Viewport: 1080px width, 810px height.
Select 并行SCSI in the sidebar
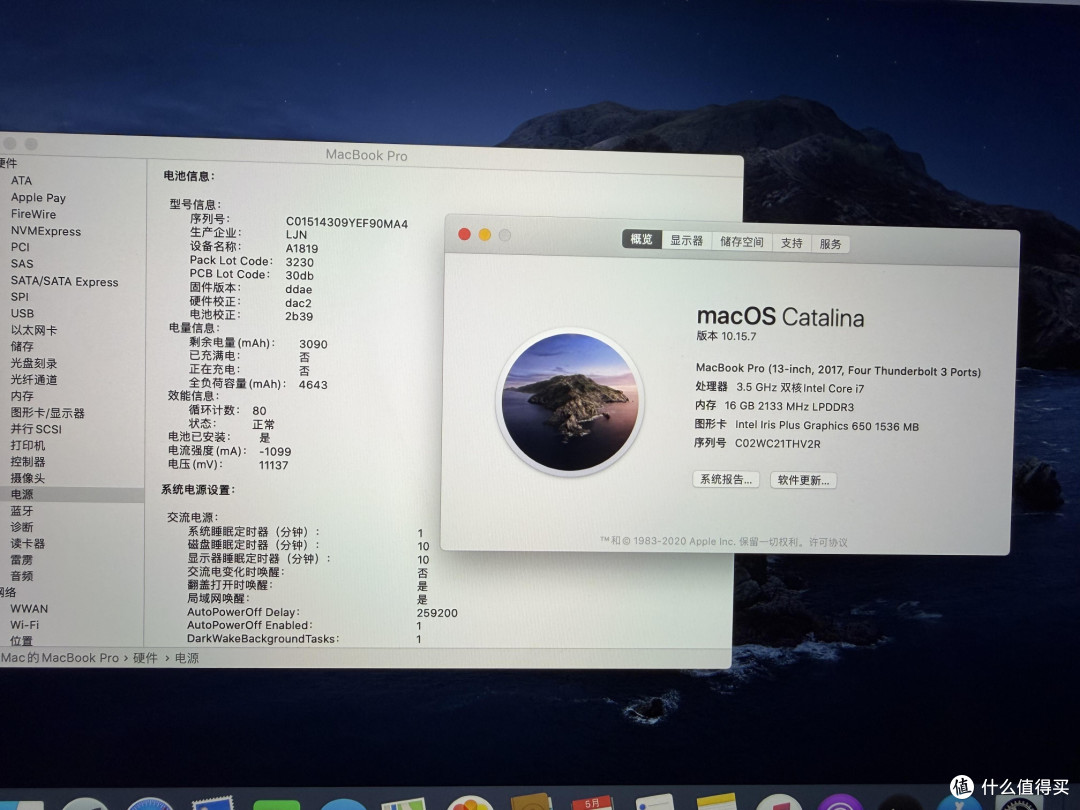36,429
